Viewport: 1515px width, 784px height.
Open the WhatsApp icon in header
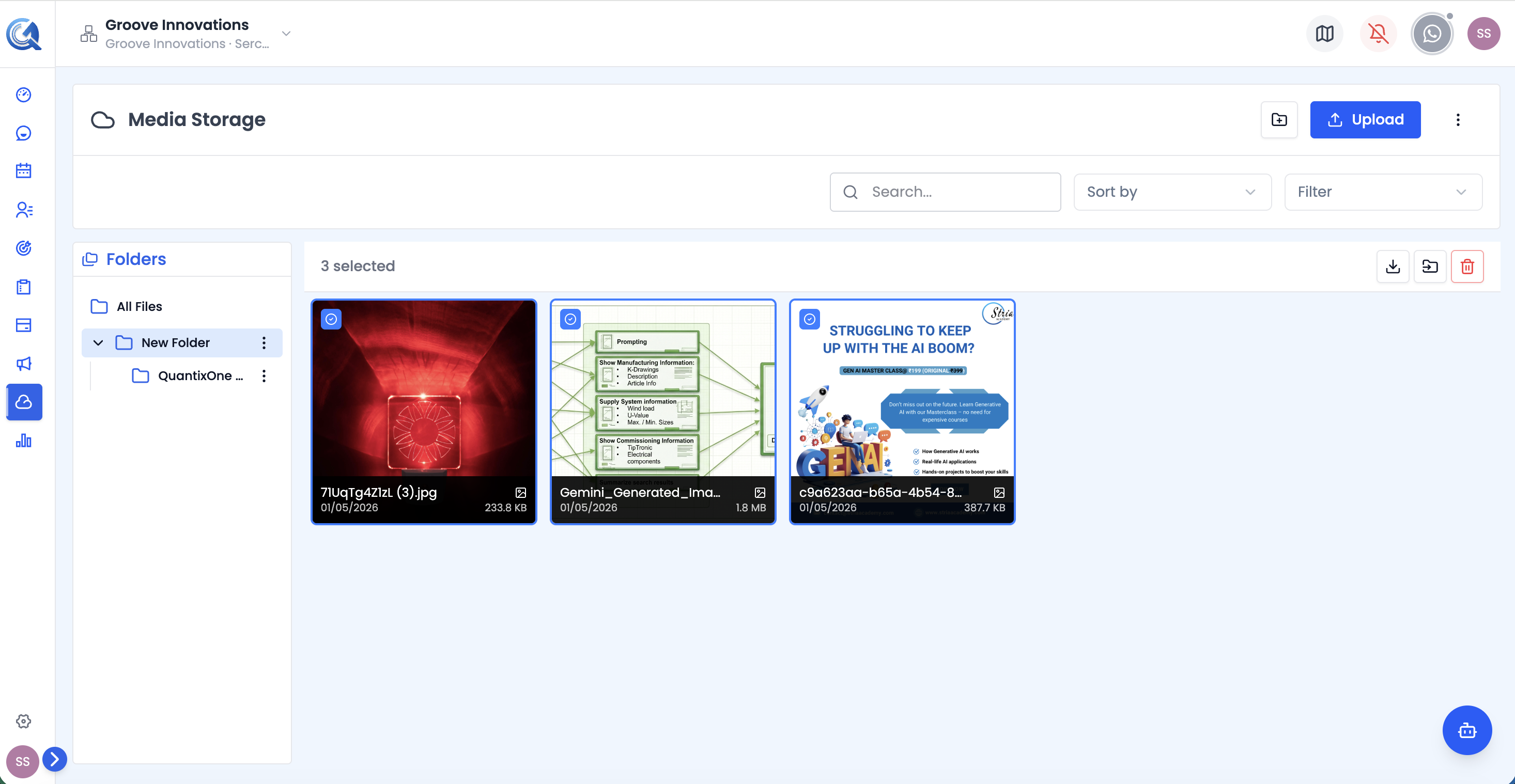click(1431, 34)
